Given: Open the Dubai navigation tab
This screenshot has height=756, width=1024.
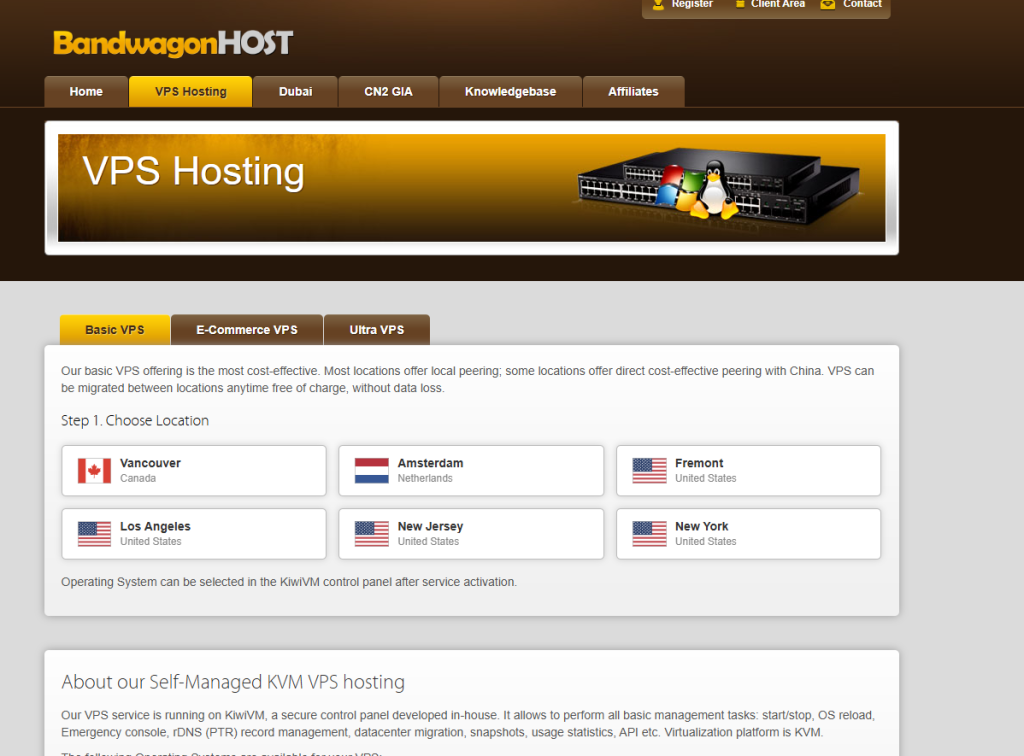Looking at the screenshot, I should pos(295,91).
